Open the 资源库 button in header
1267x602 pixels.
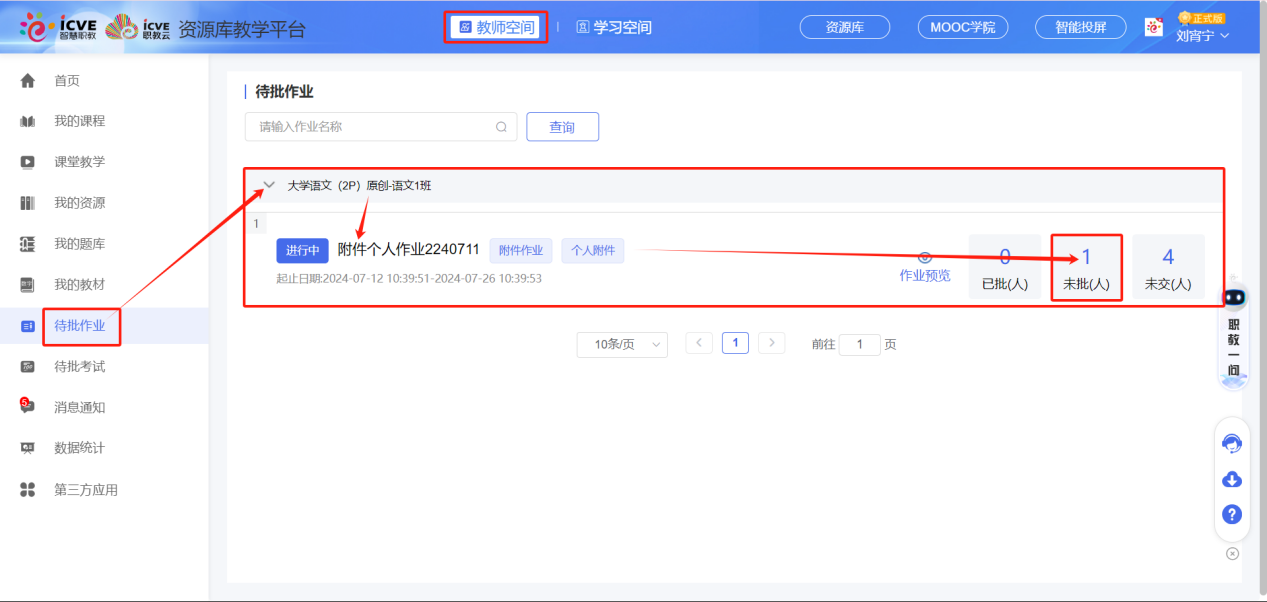coord(844,27)
